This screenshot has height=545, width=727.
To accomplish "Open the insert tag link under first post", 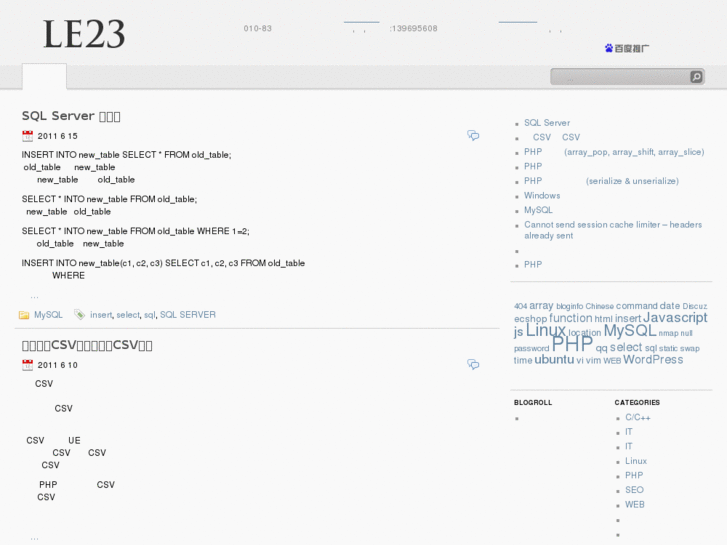I will click(101, 314).
